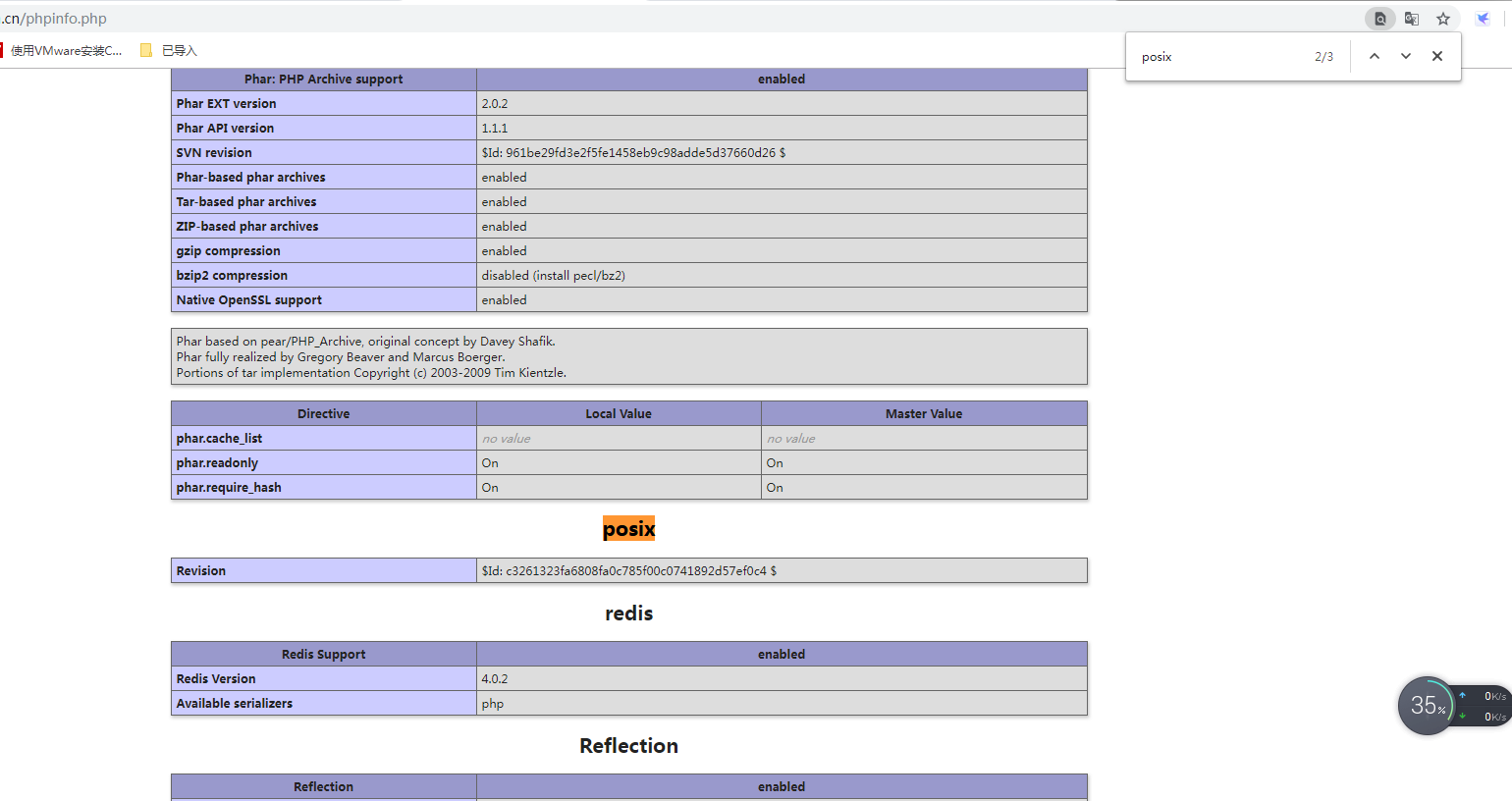Go to next posix search match
This screenshot has width=1512, height=801.
[1406, 56]
